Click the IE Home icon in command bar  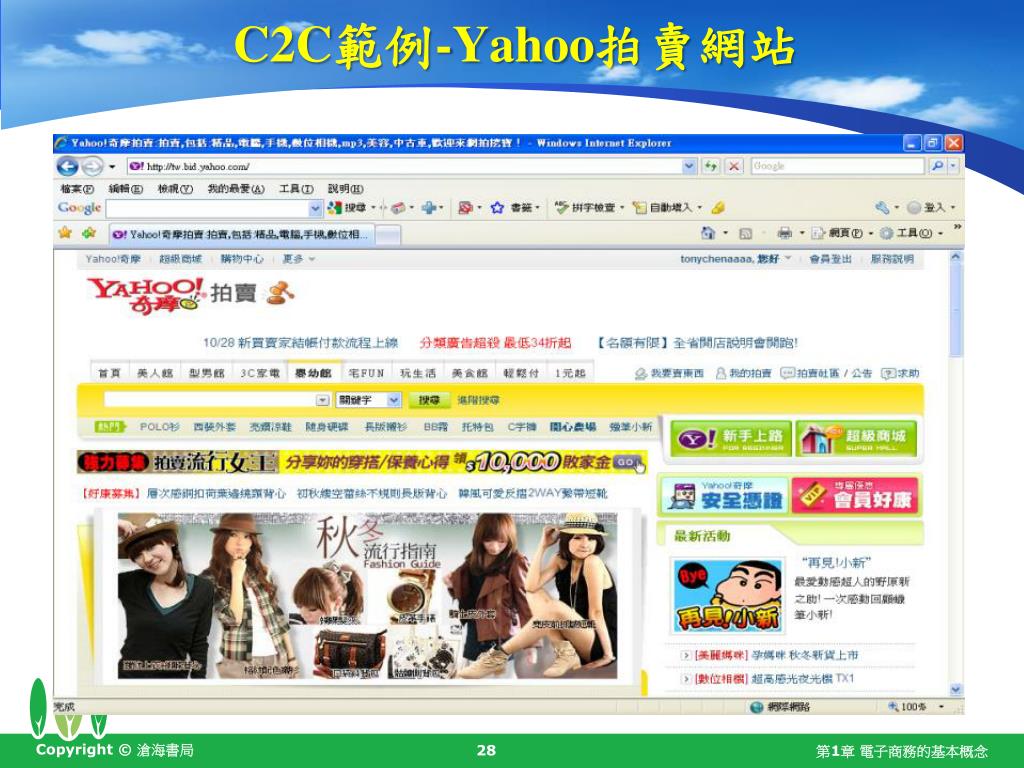click(707, 232)
